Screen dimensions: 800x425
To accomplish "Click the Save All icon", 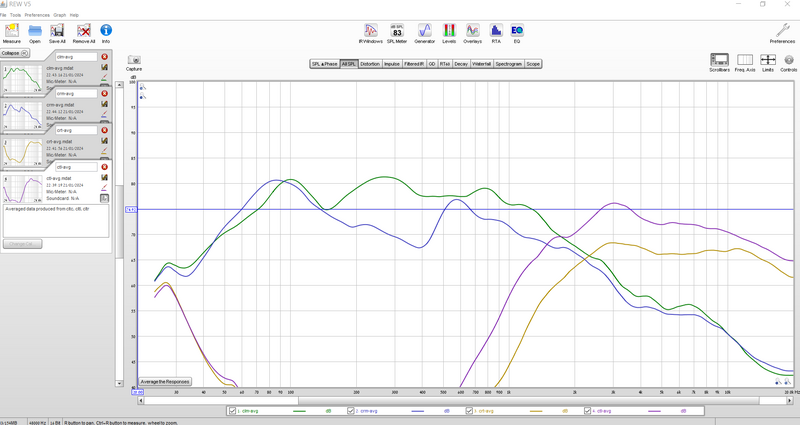I will coord(57,31).
